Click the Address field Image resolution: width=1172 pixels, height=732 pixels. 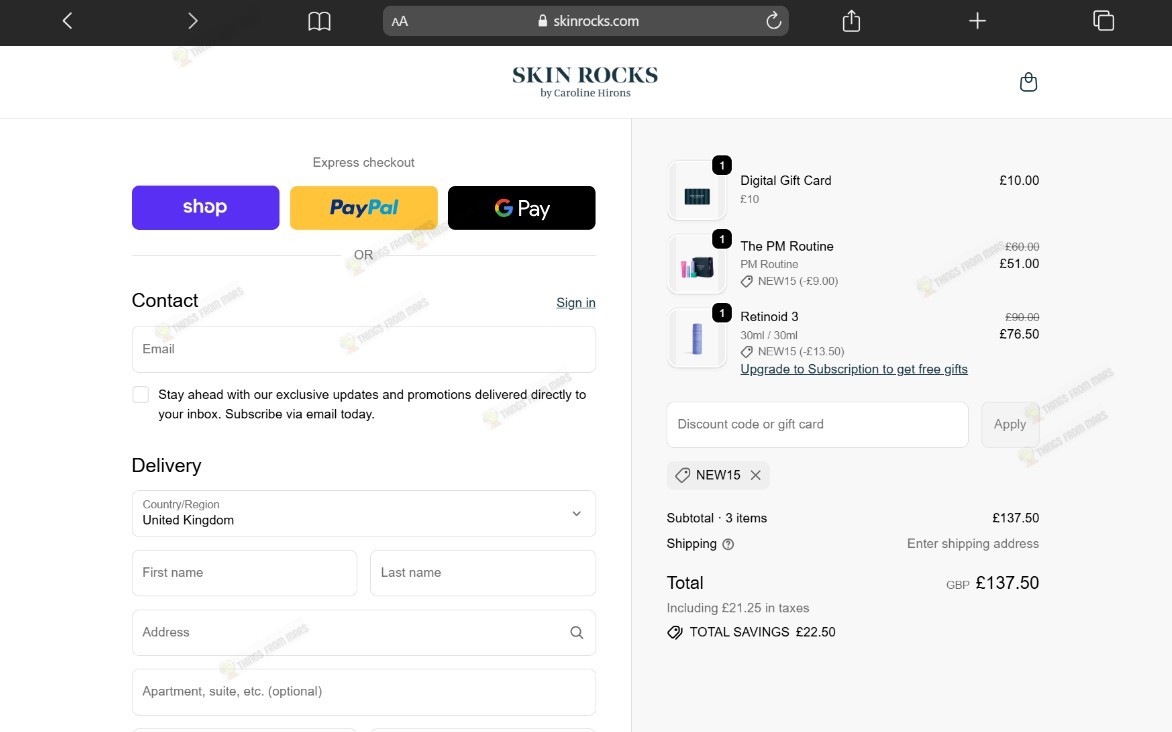click(x=364, y=633)
